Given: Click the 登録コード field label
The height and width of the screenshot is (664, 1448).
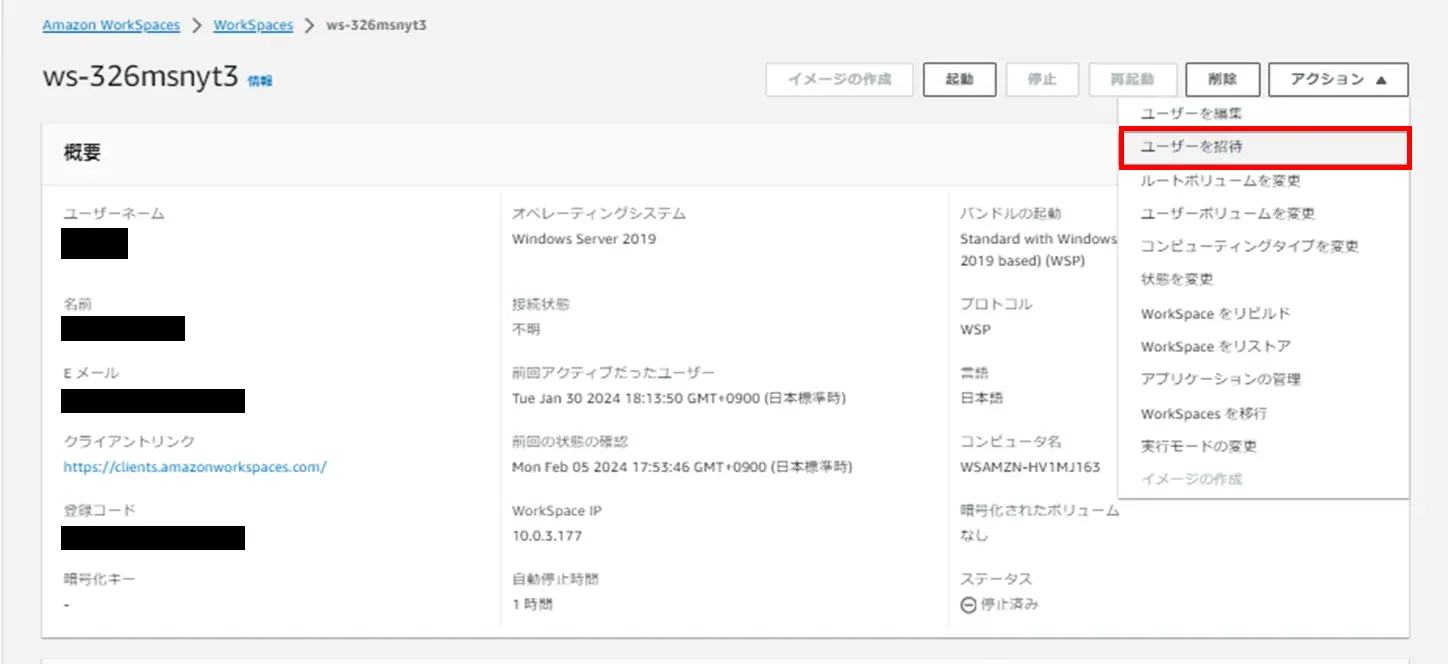Looking at the screenshot, I should pos(99,510).
